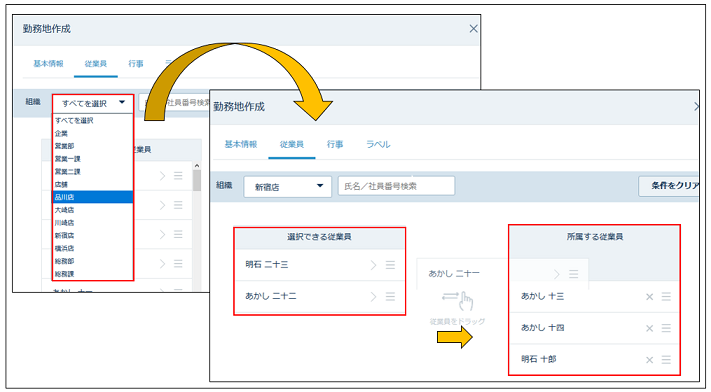Click the 選択できる従業員 list header

[319, 237]
